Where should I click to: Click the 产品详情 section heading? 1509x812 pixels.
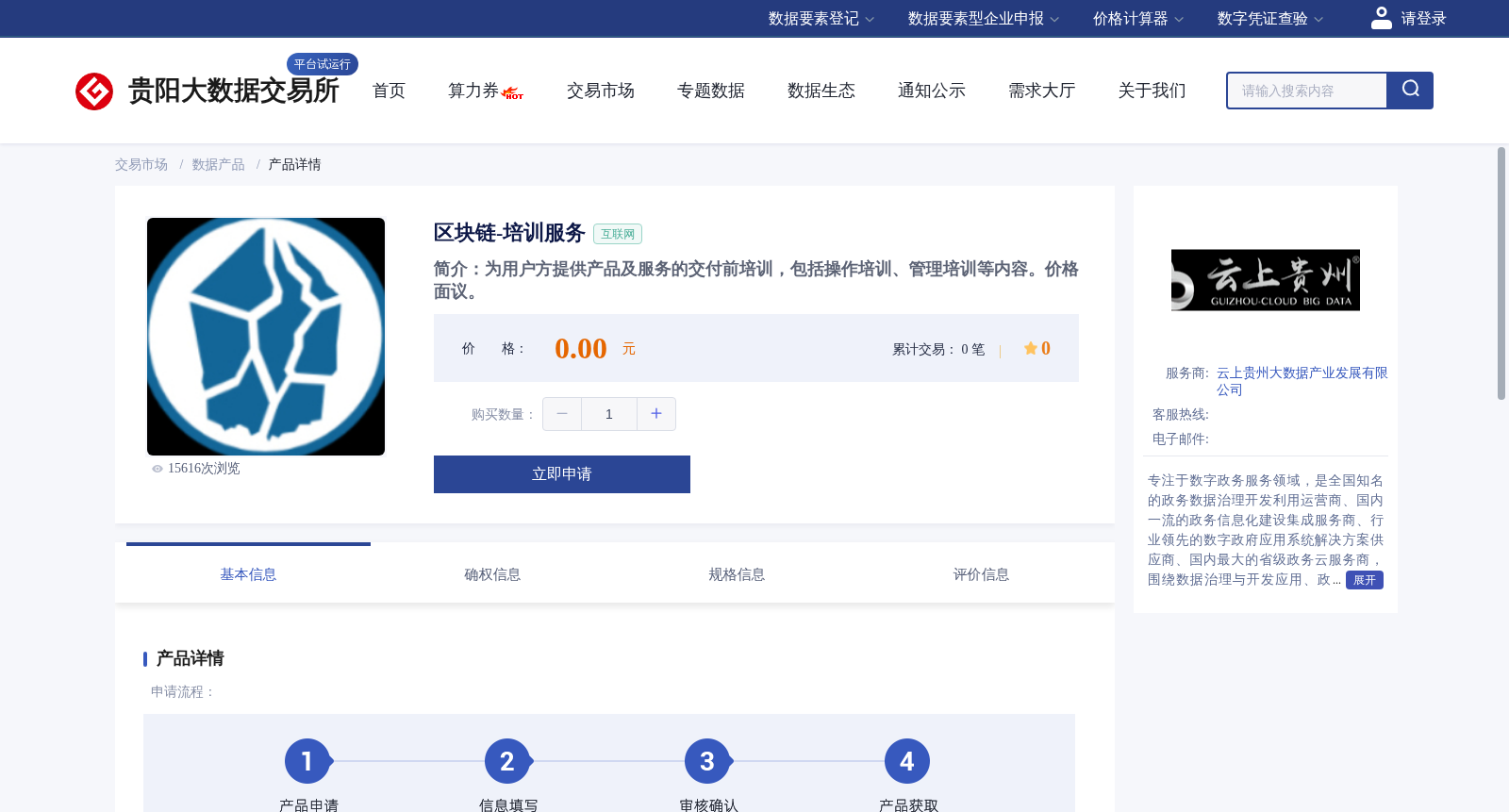pyautogui.click(x=190, y=658)
